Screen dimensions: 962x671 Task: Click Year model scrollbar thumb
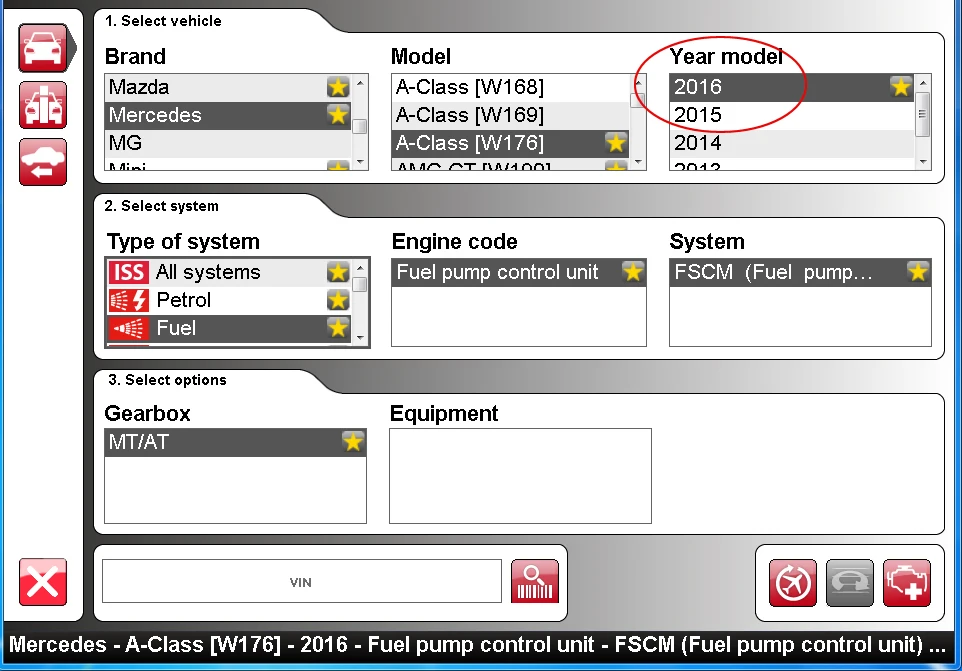[x=923, y=114]
